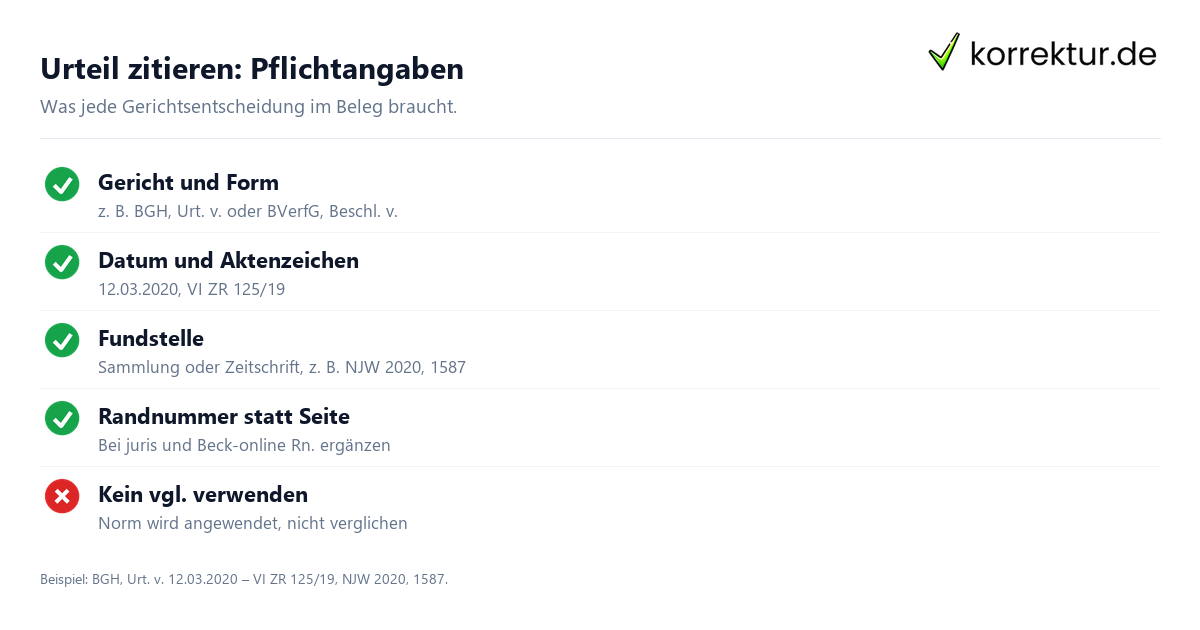Screen dimensions: 1200x630
Task: Click the subtitle about Gerichtsentscheidung im Beleg
Action: tap(249, 106)
